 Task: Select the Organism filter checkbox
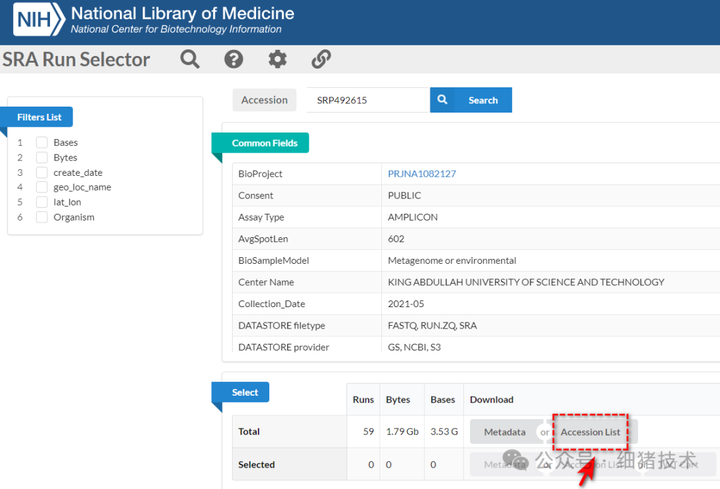click(x=42, y=217)
